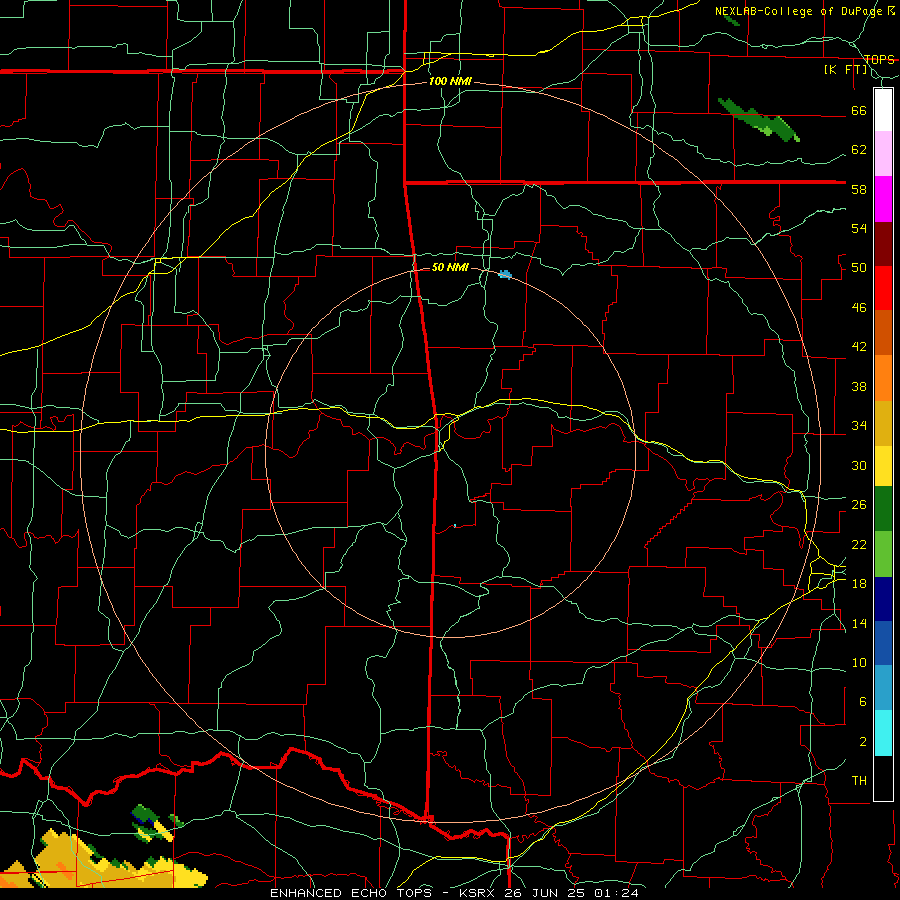
Task: Click the 66 value on the legend scale
Action: tap(859, 111)
